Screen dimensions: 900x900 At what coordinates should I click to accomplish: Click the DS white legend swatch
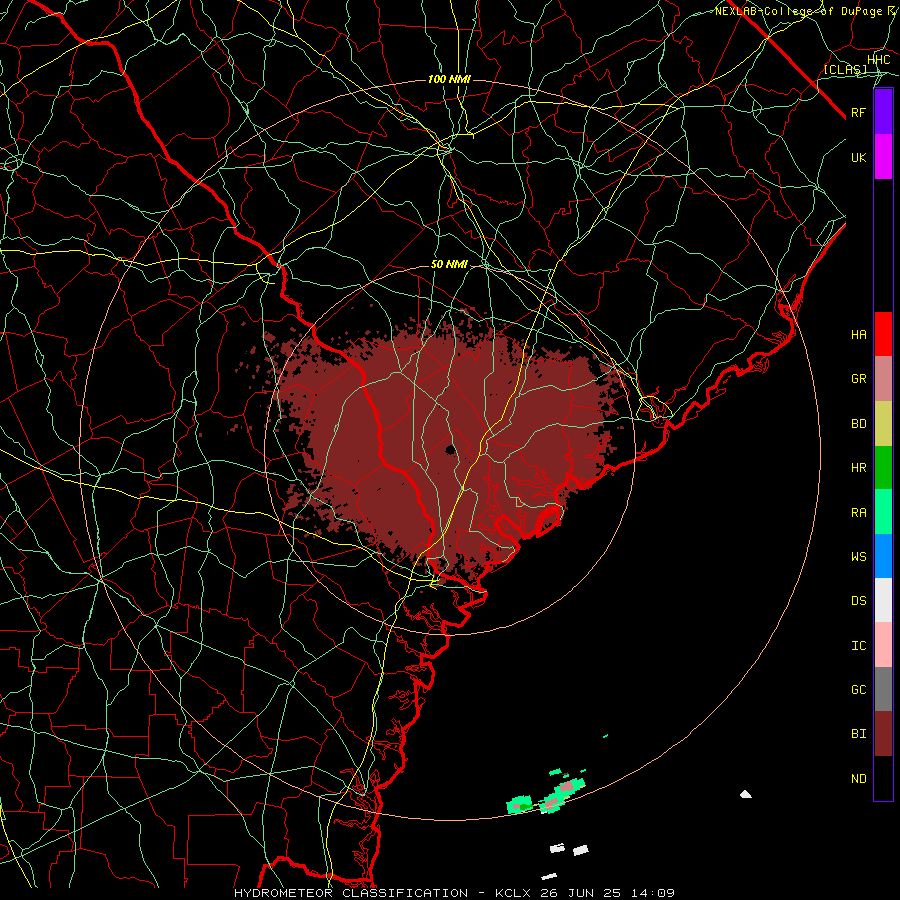[x=883, y=600]
